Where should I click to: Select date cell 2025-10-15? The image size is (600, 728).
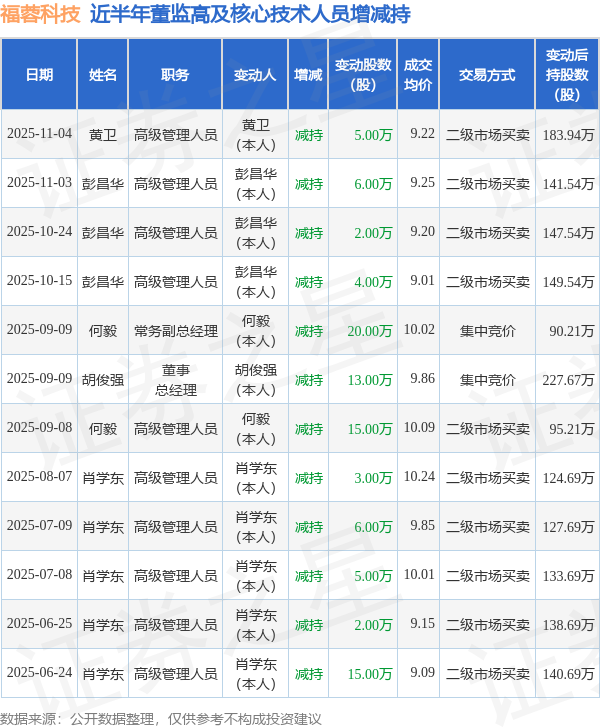[39, 280]
